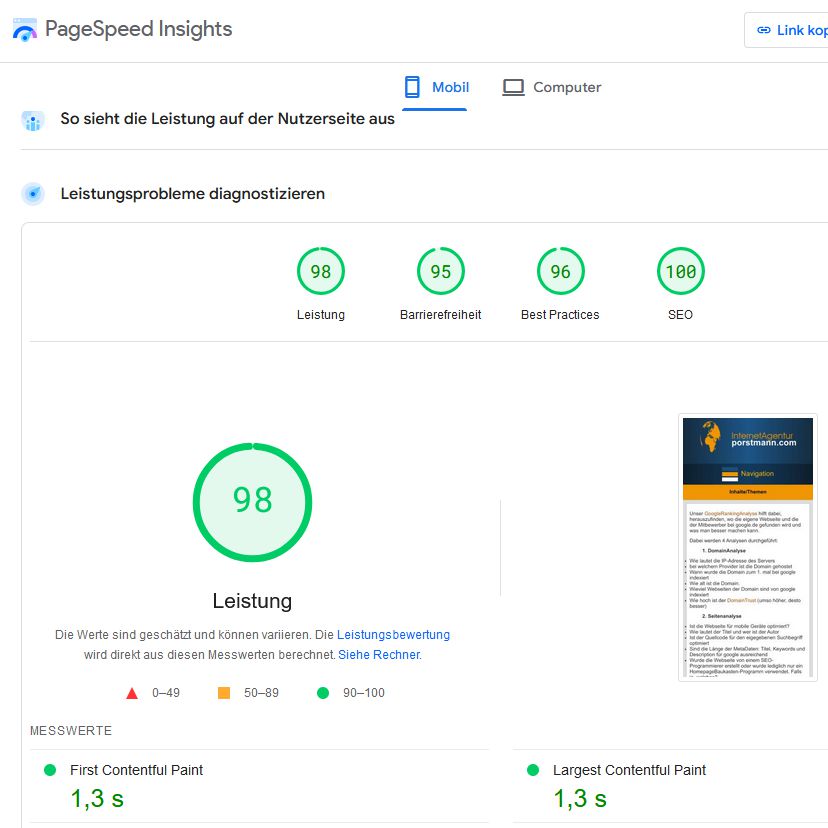Click green status dot beside Largest Contentful Paint
This screenshot has width=828, height=828.
[533, 770]
